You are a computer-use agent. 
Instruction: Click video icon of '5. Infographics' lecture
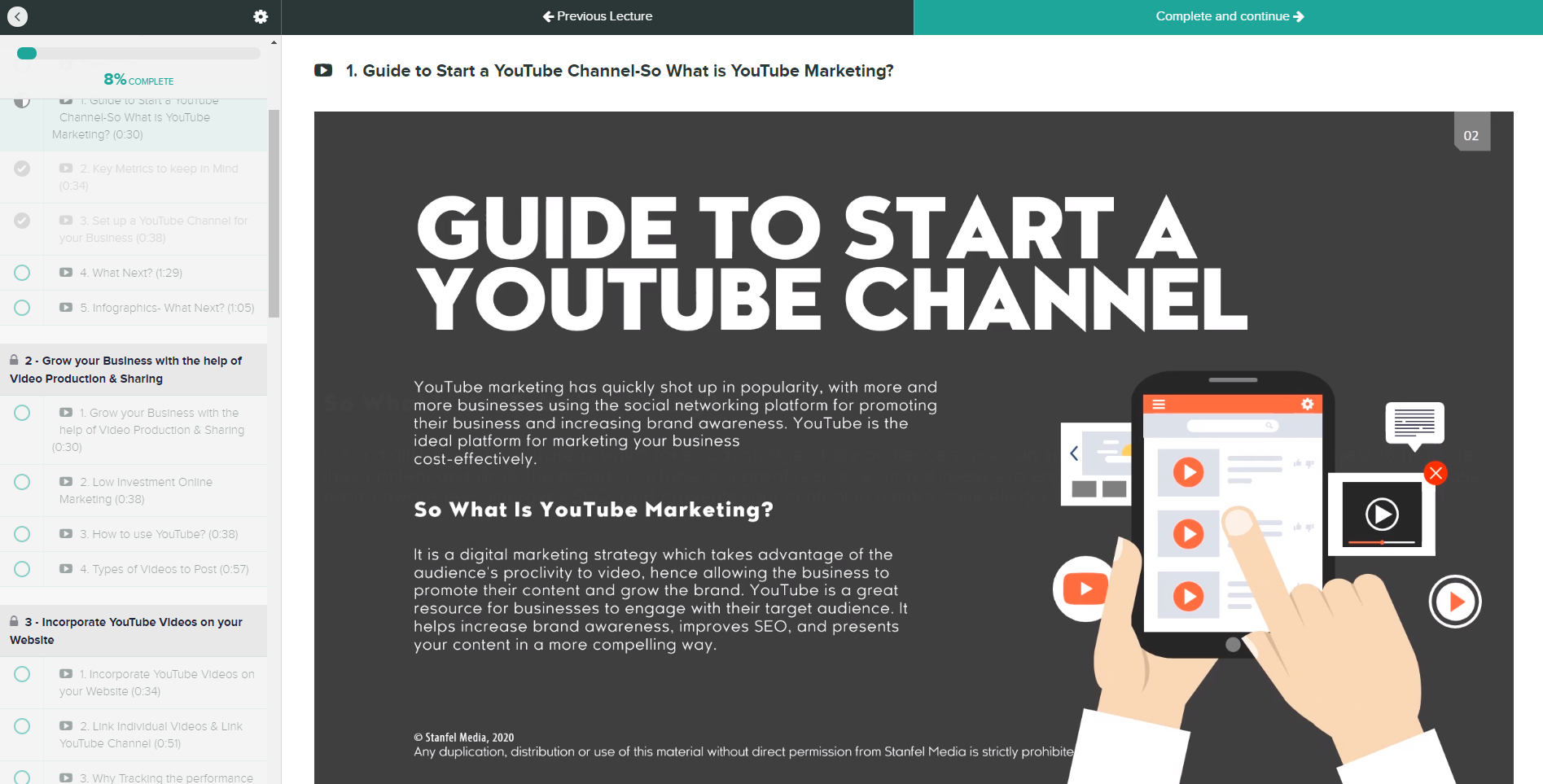point(66,308)
